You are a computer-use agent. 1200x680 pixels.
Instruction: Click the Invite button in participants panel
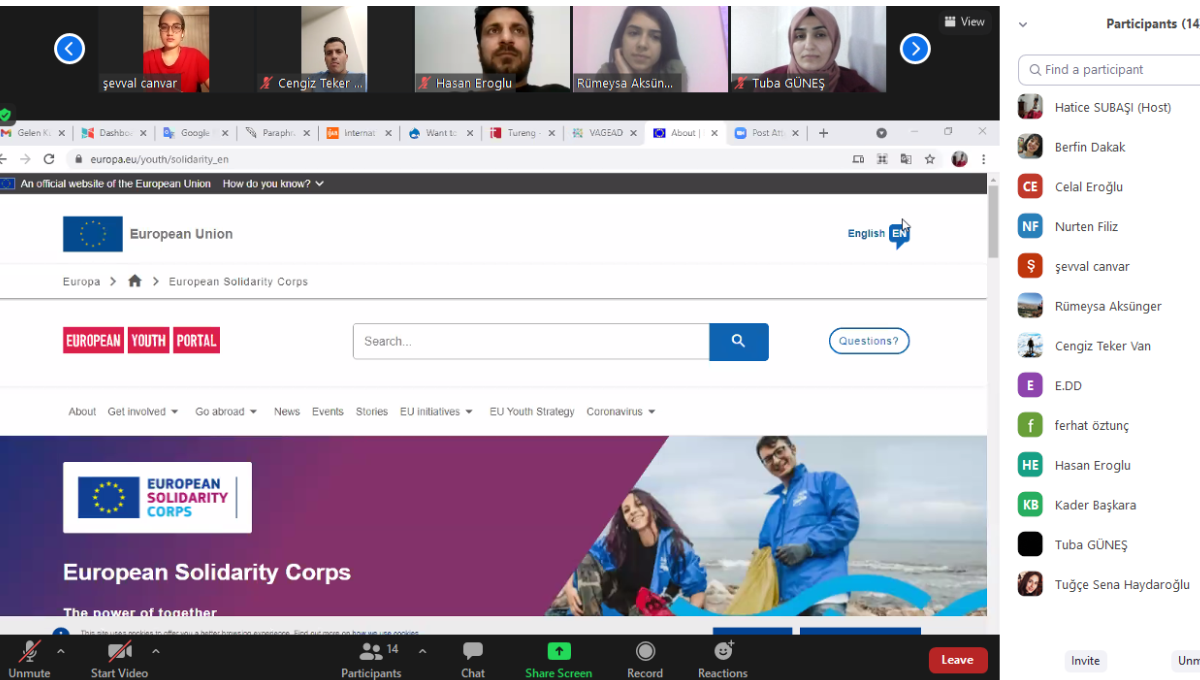coord(1085,660)
